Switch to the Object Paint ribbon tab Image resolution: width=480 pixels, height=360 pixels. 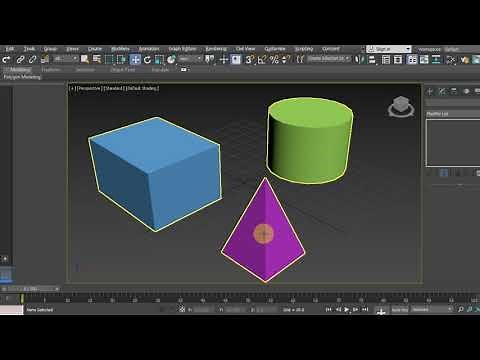point(123,70)
